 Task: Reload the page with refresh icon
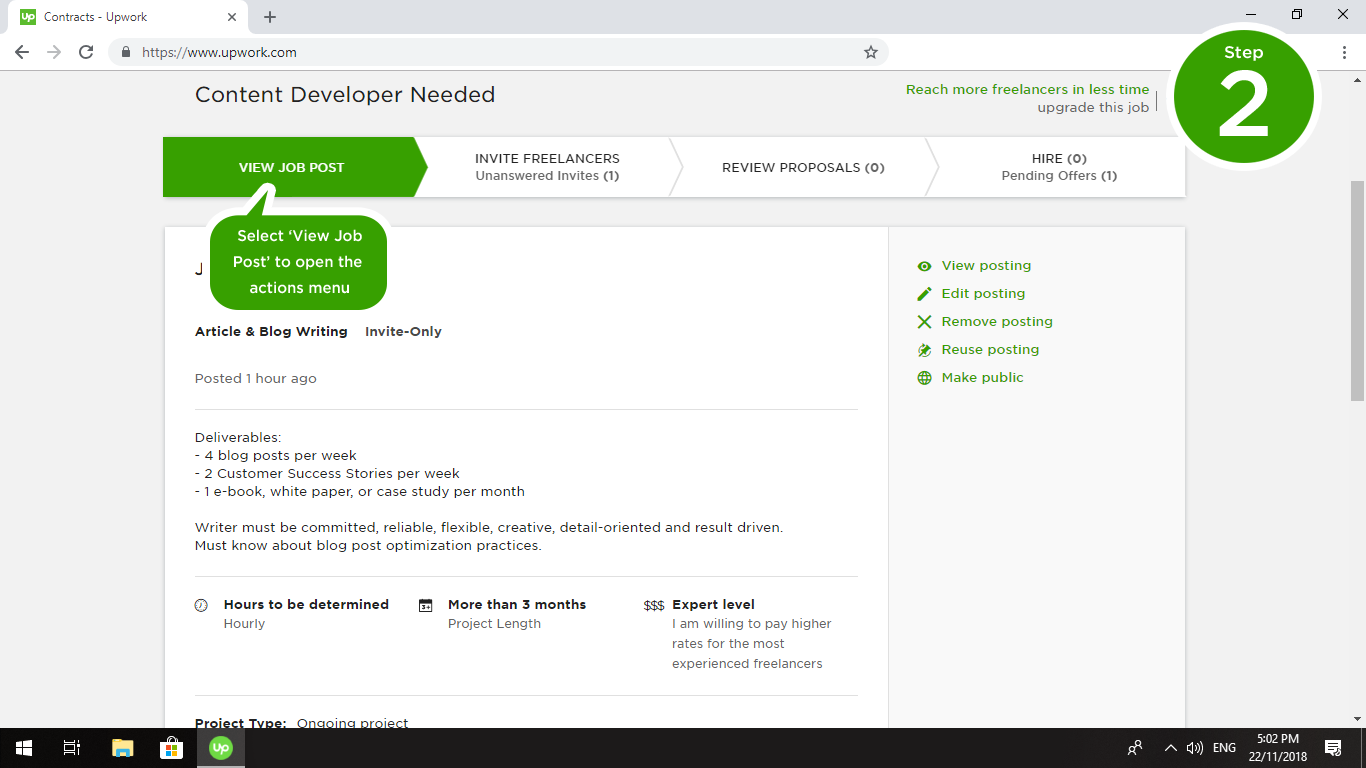pyautogui.click(x=86, y=52)
